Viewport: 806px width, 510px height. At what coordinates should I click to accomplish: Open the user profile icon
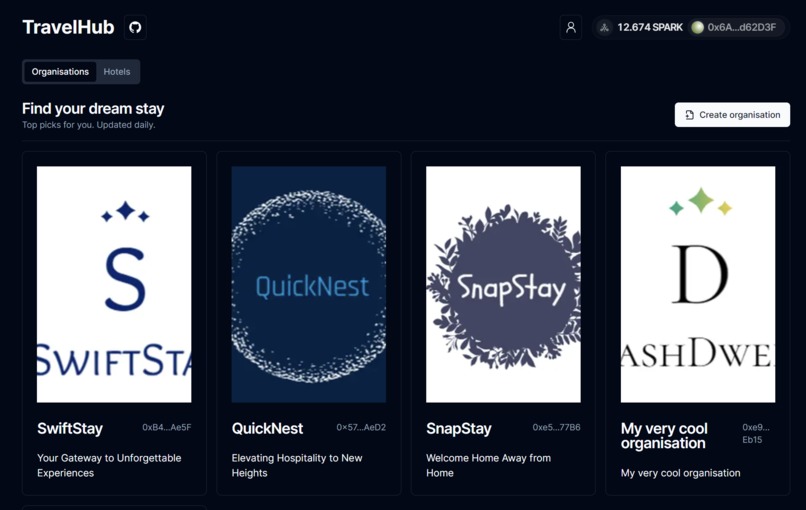[571, 27]
